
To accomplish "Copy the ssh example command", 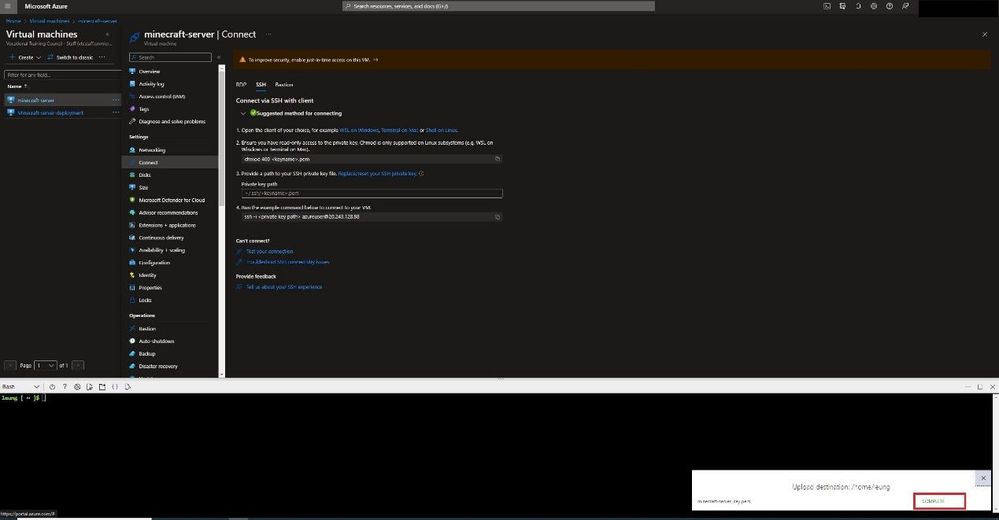I will (498, 217).
